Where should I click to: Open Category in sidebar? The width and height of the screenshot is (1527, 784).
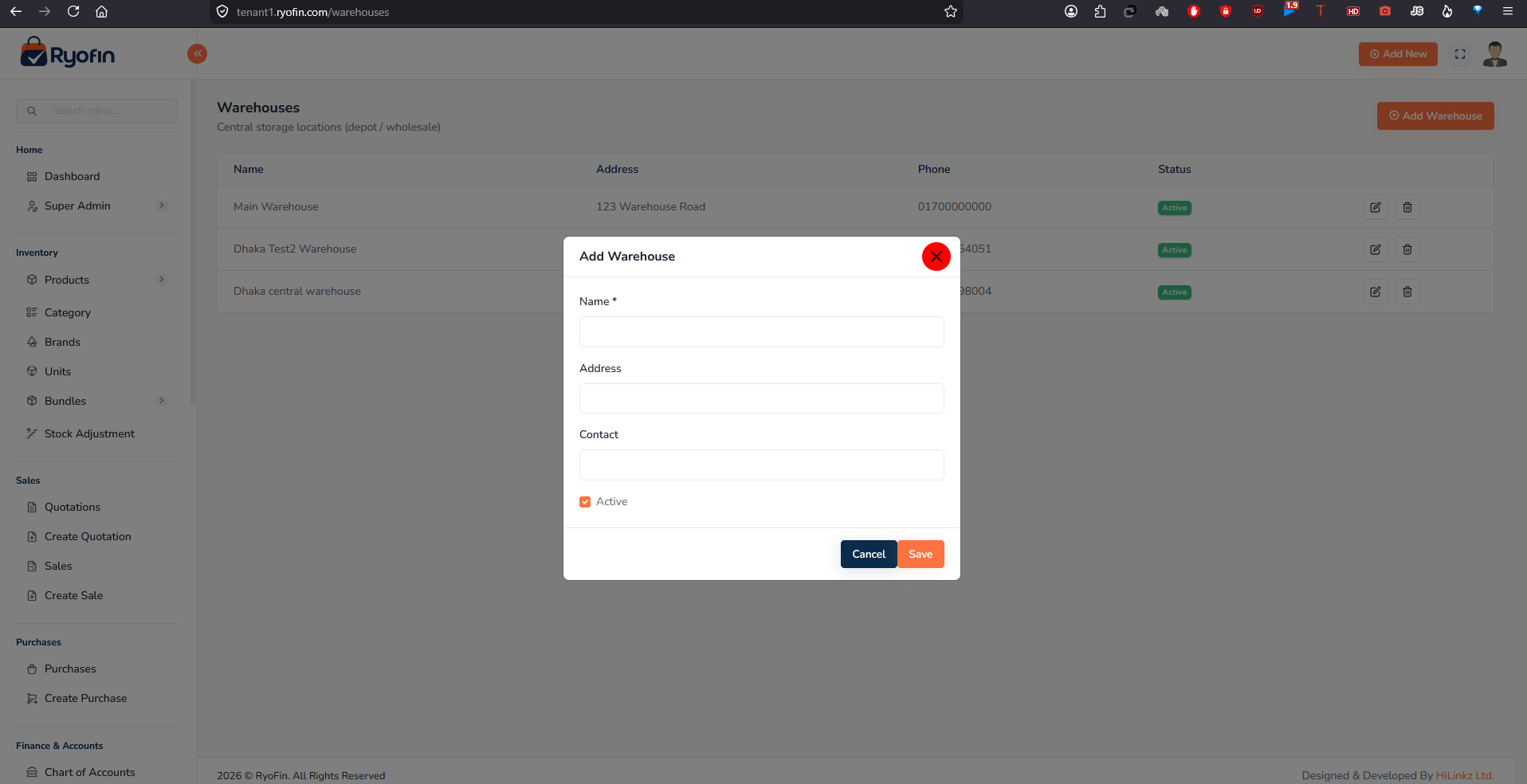68,312
